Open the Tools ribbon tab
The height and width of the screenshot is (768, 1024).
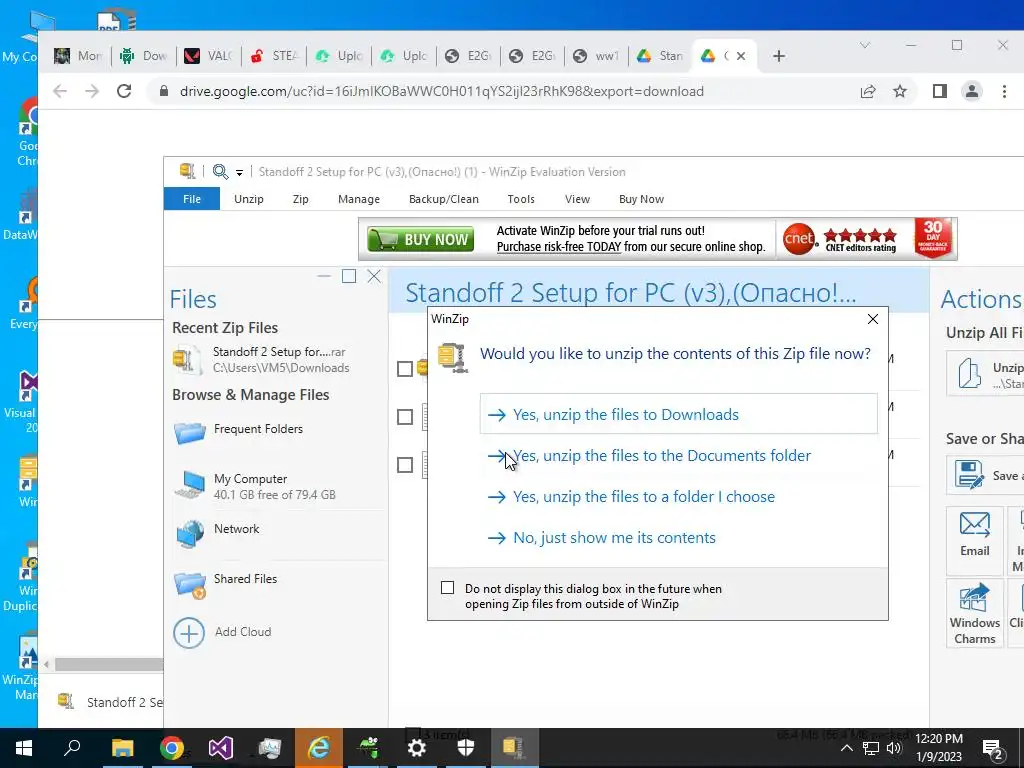(520, 199)
